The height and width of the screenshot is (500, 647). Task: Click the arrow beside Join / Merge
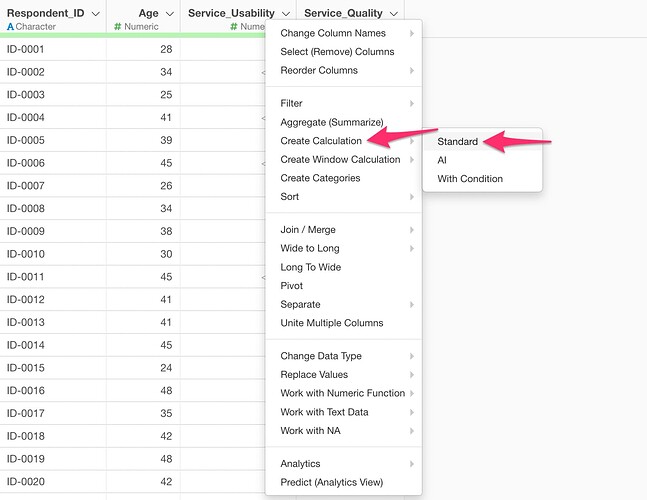412,229
